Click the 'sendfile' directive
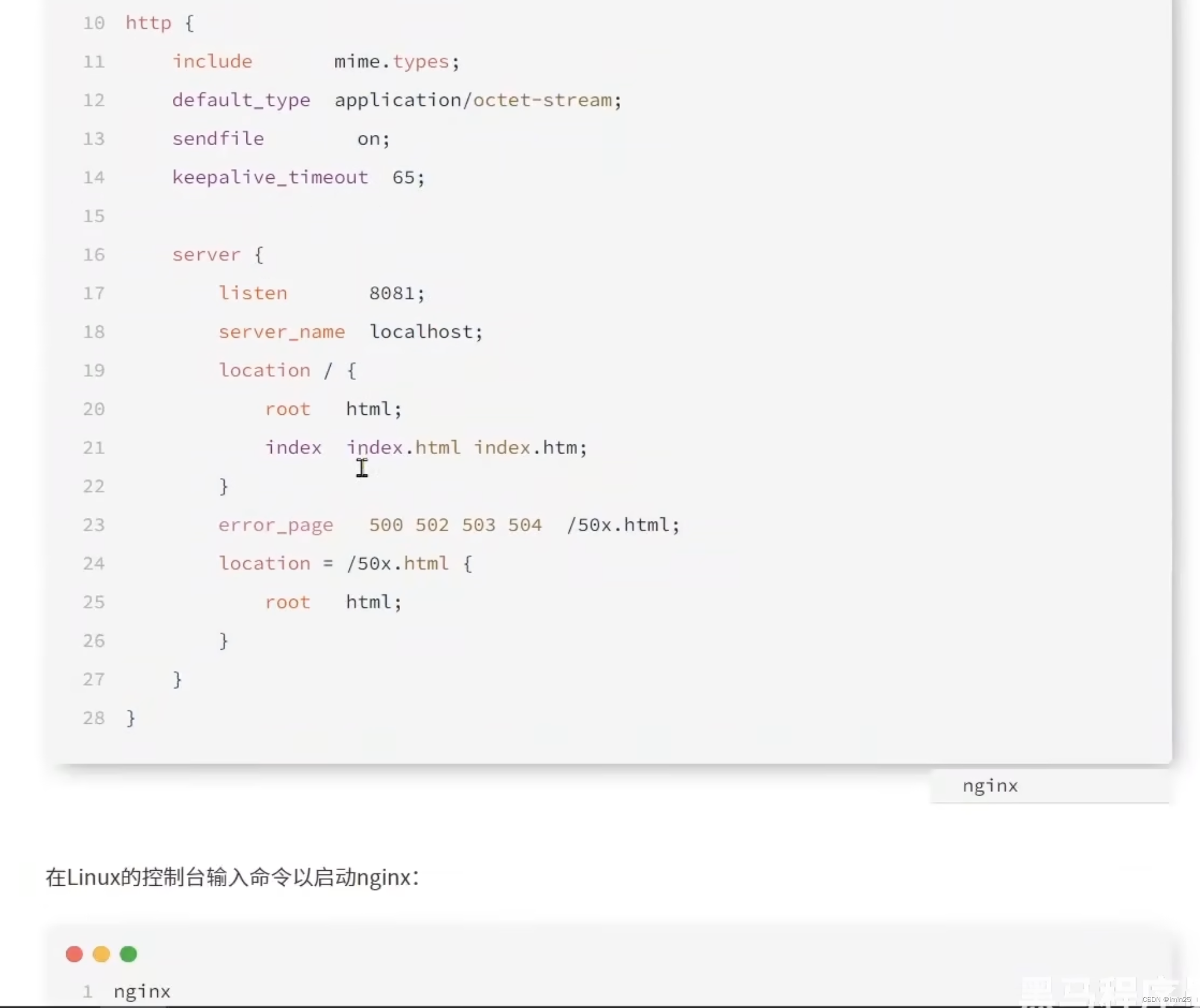This screenshot has height=1008, width=1200. [x=218, y=139]
